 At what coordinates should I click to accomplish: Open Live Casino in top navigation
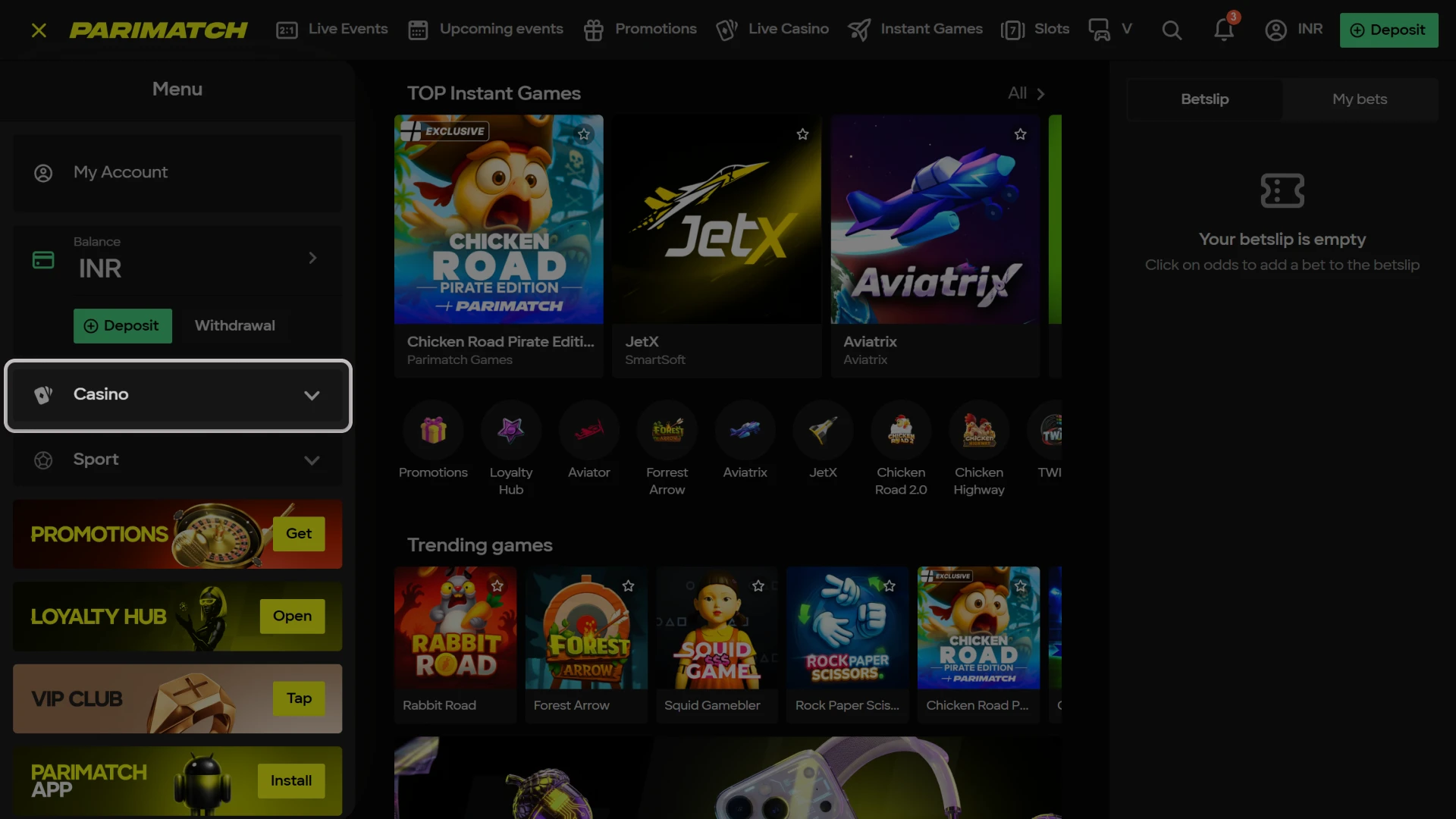[772, 30]
